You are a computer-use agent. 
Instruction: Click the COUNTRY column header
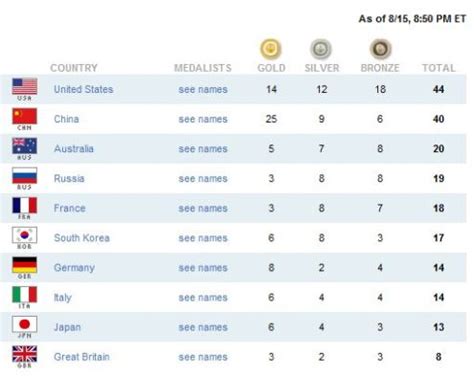[x=74, y=68]
